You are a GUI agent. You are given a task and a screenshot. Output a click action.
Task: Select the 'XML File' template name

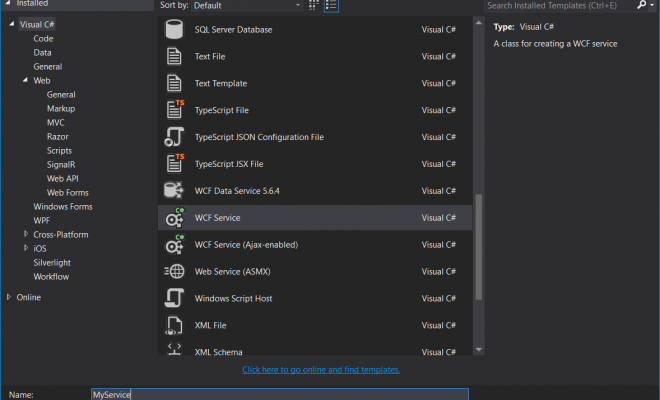[x=210, y=325]
